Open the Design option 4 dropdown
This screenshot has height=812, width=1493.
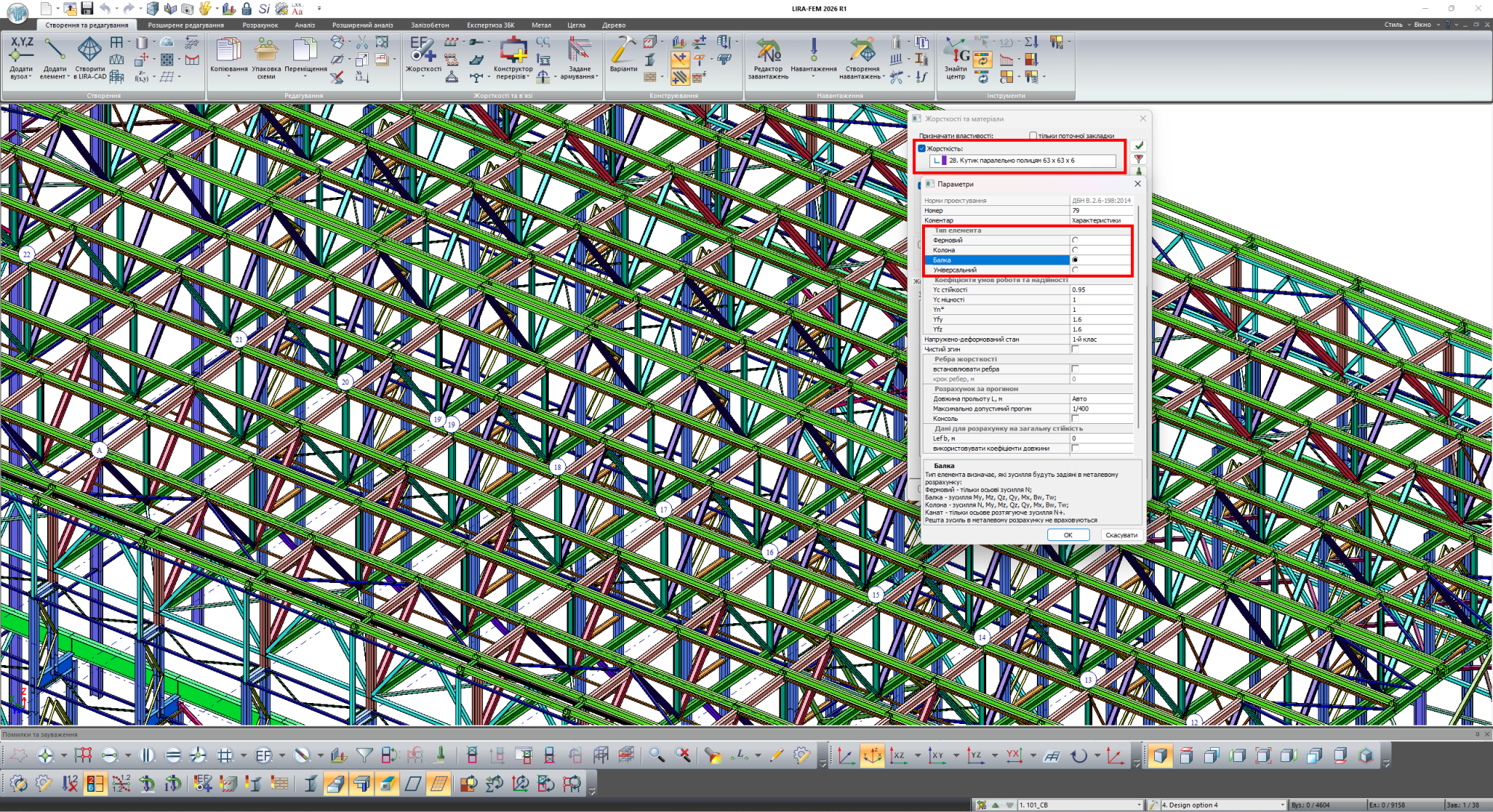tap(1282, 805)
